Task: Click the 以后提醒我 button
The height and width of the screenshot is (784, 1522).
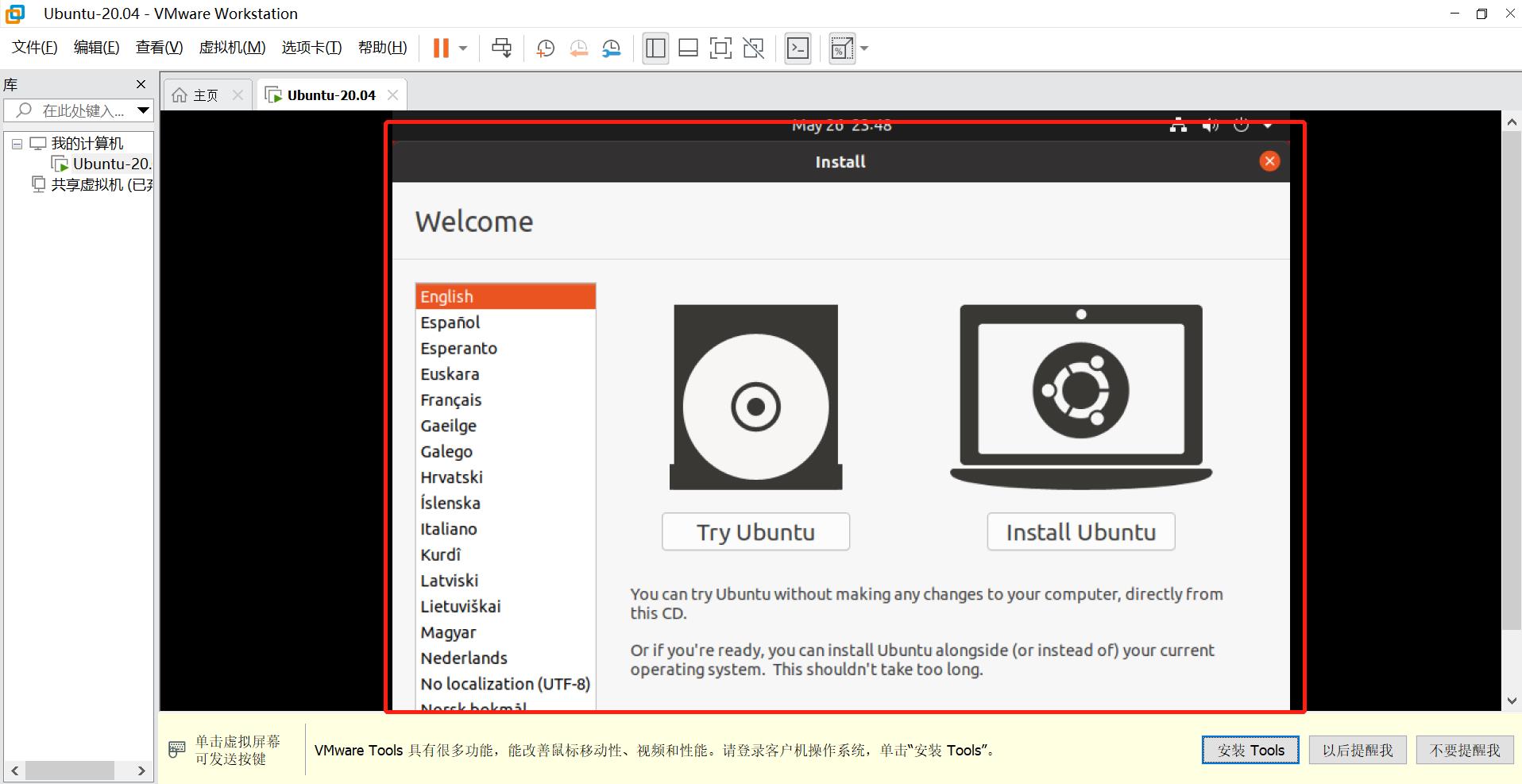Action: pyautogui.click(x=1358, y=750)
